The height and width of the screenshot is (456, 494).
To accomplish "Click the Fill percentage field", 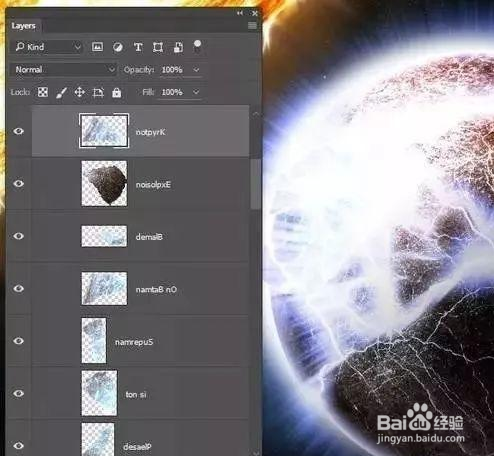I will pos(172,92).
